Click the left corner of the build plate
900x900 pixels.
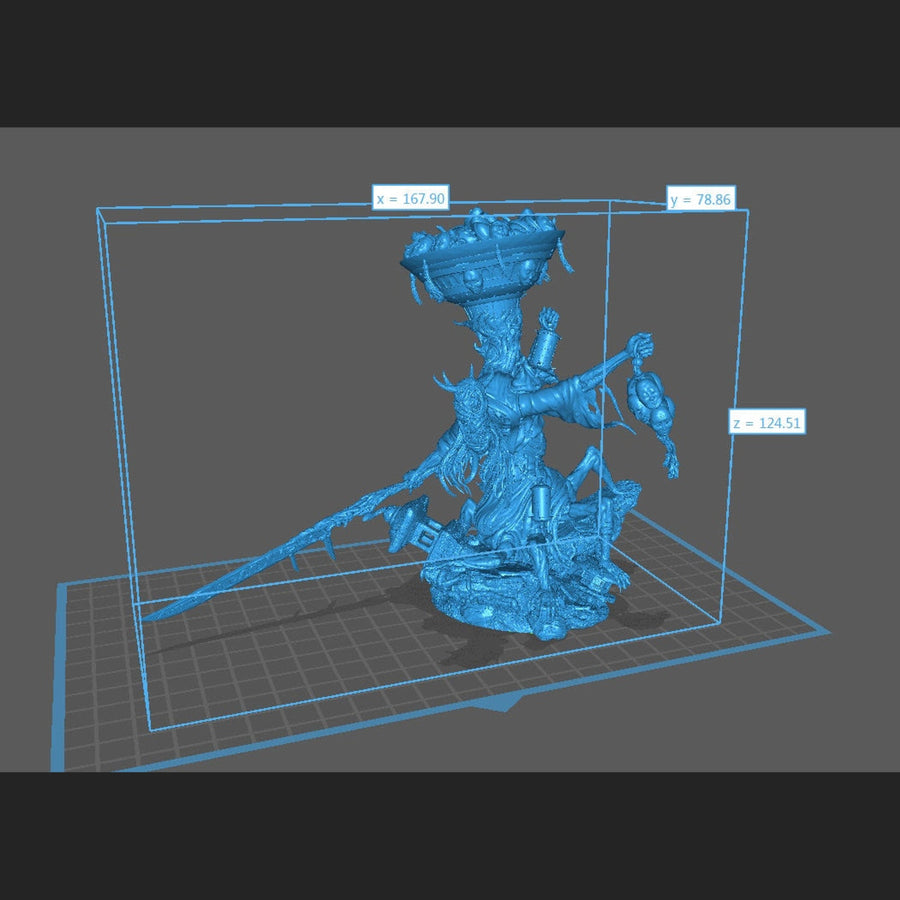[53, 769]
